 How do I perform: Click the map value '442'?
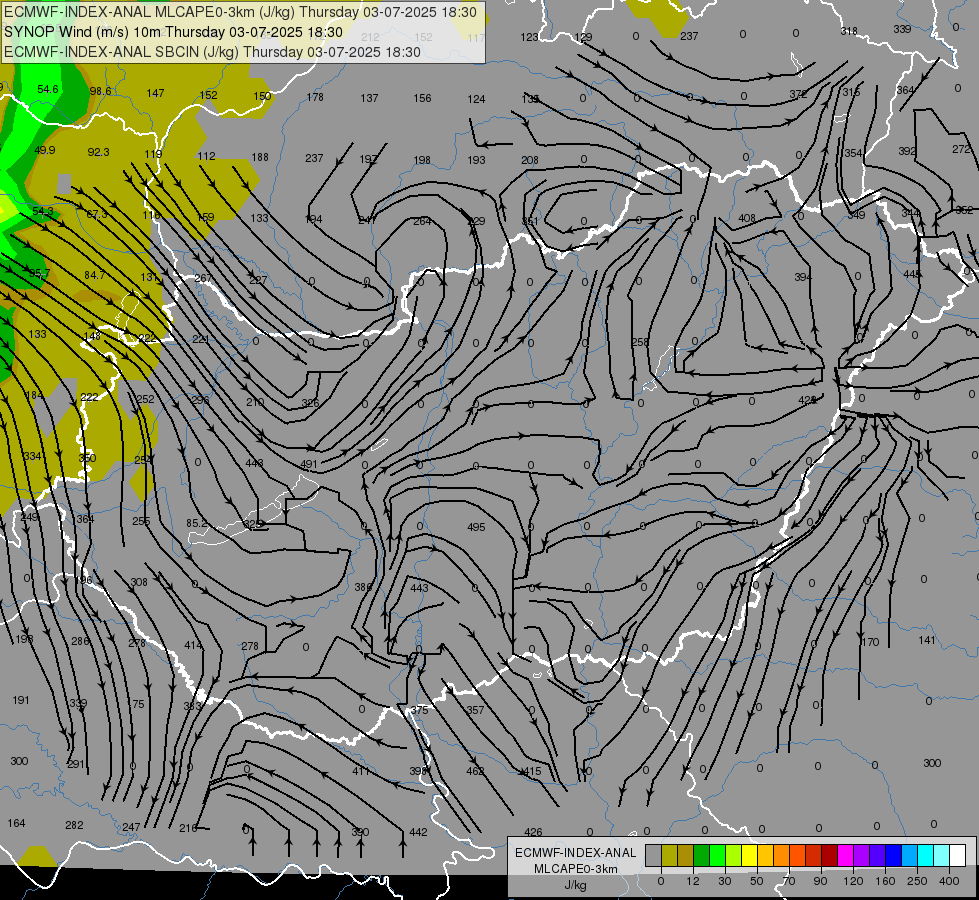point(418,832)
